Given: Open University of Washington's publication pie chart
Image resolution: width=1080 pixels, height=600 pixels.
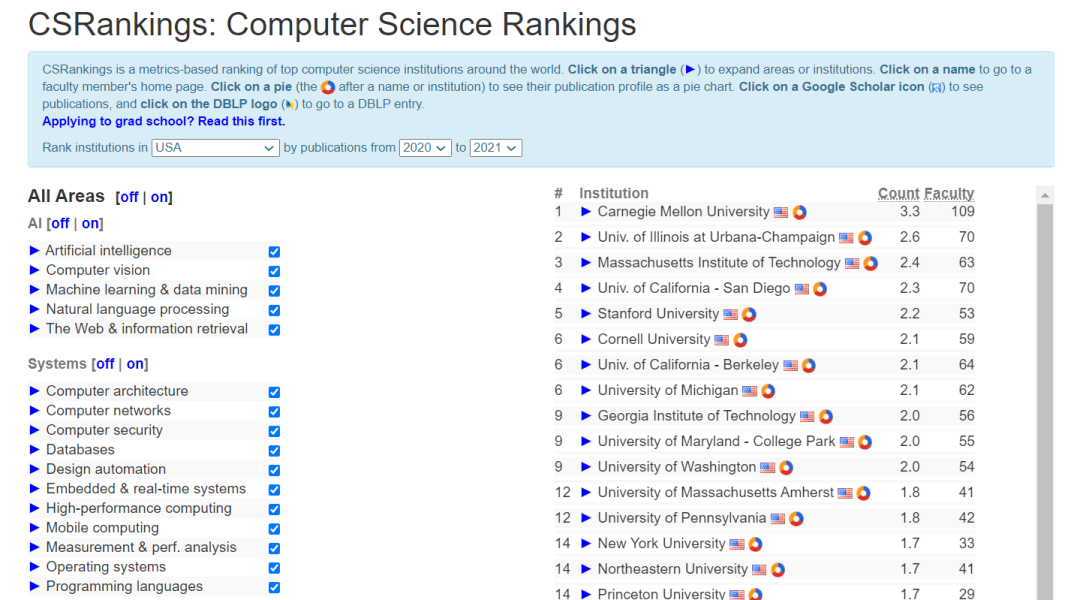Looking at the screenshot, I should pos(786,467).
